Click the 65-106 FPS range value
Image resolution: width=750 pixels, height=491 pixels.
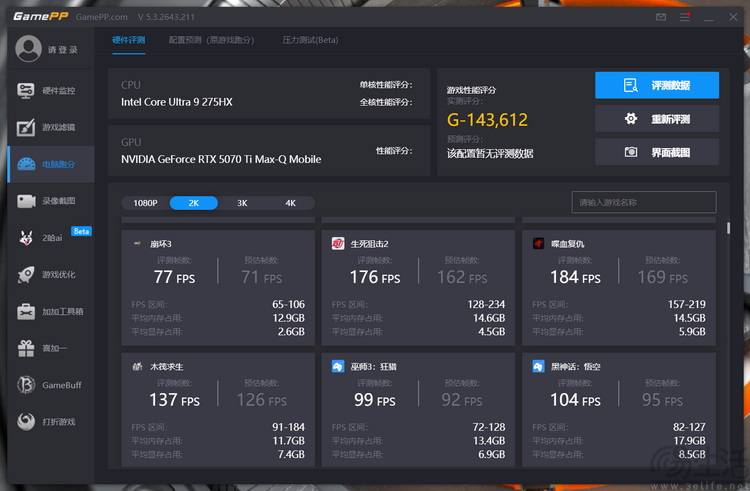pos(288,304)
